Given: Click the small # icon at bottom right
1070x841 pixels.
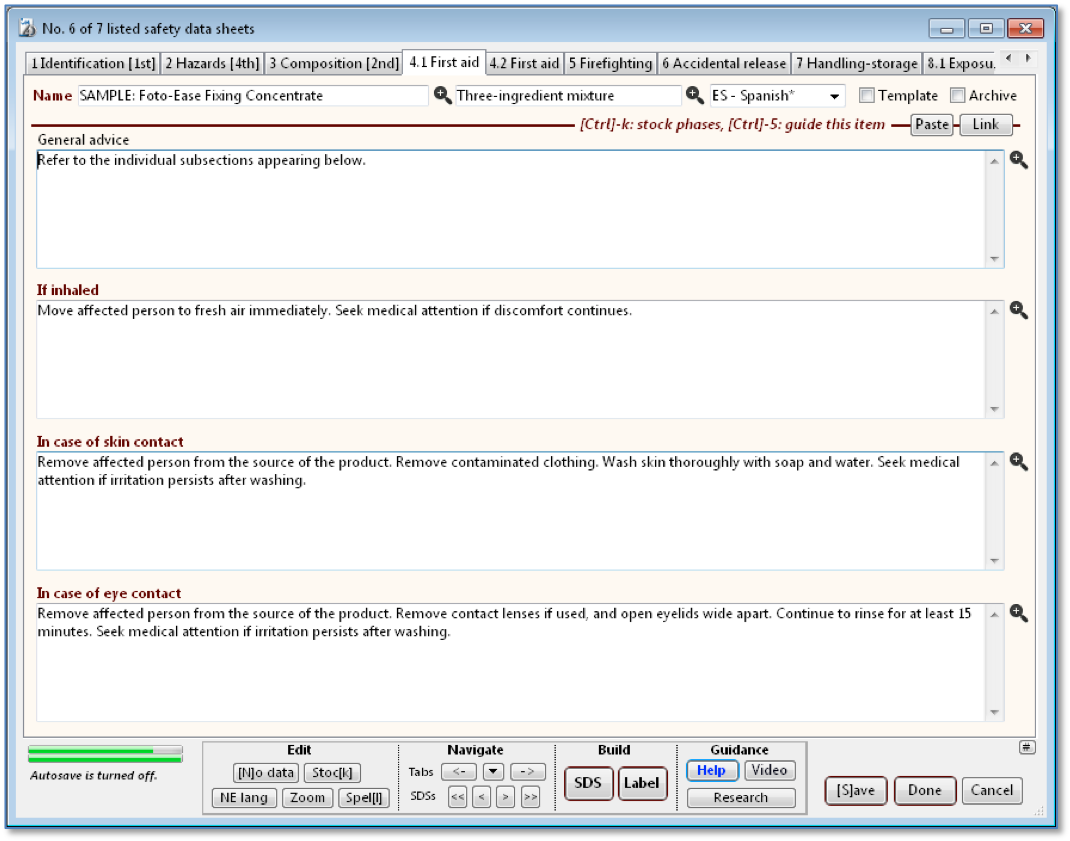Looking at the screenshot, I should 1027,747.
